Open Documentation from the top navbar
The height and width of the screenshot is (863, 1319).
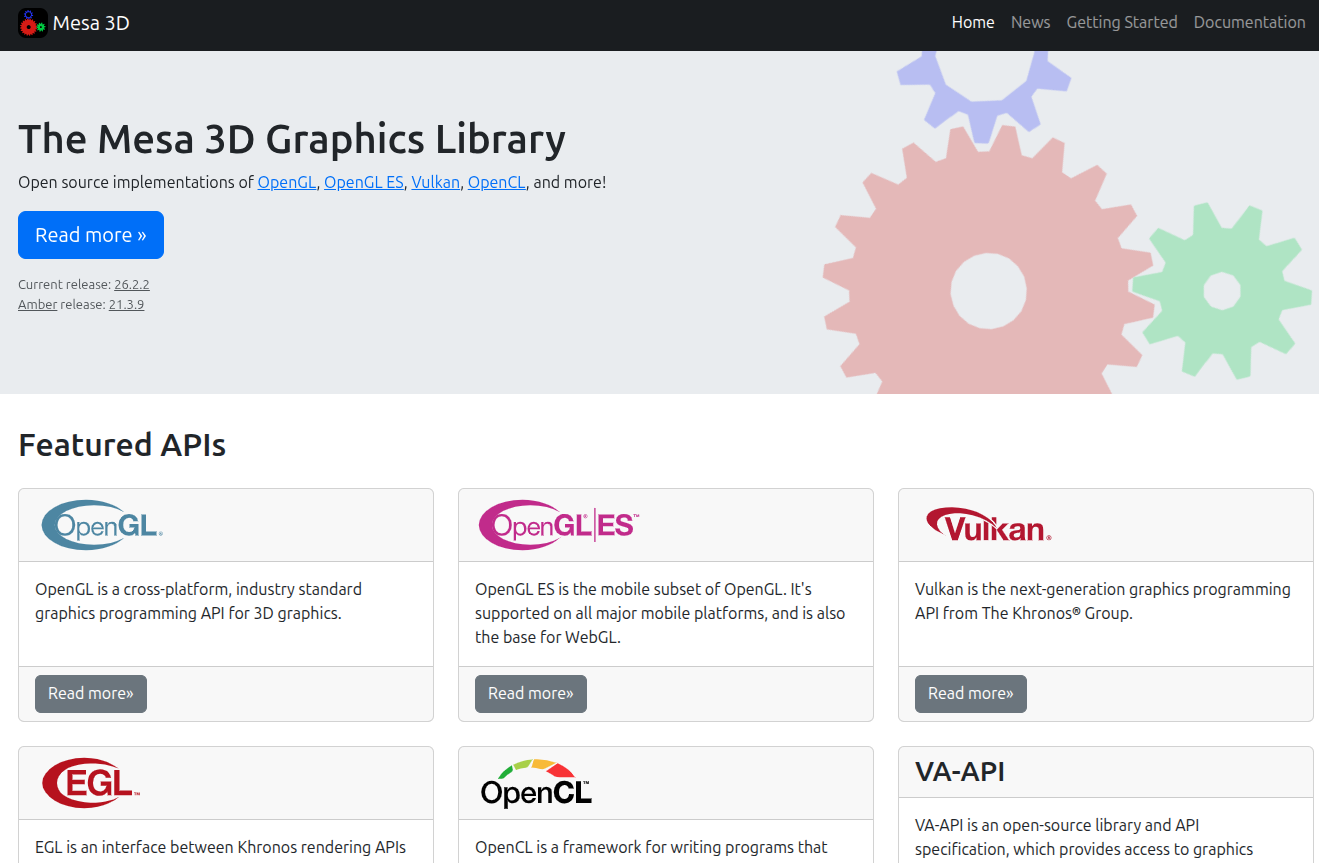(x=1250, y=22)
